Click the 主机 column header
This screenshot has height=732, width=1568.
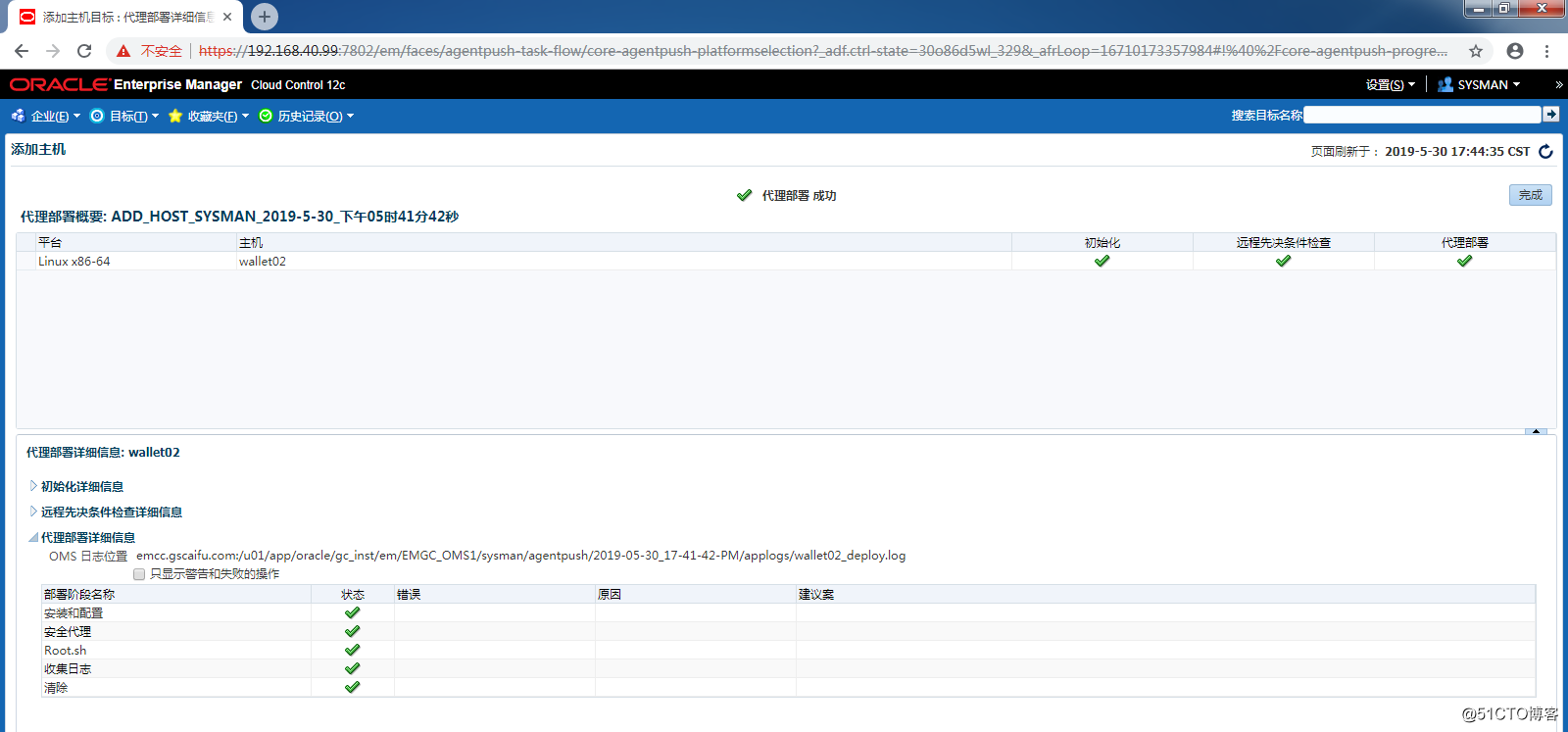(x=623, y=242)
